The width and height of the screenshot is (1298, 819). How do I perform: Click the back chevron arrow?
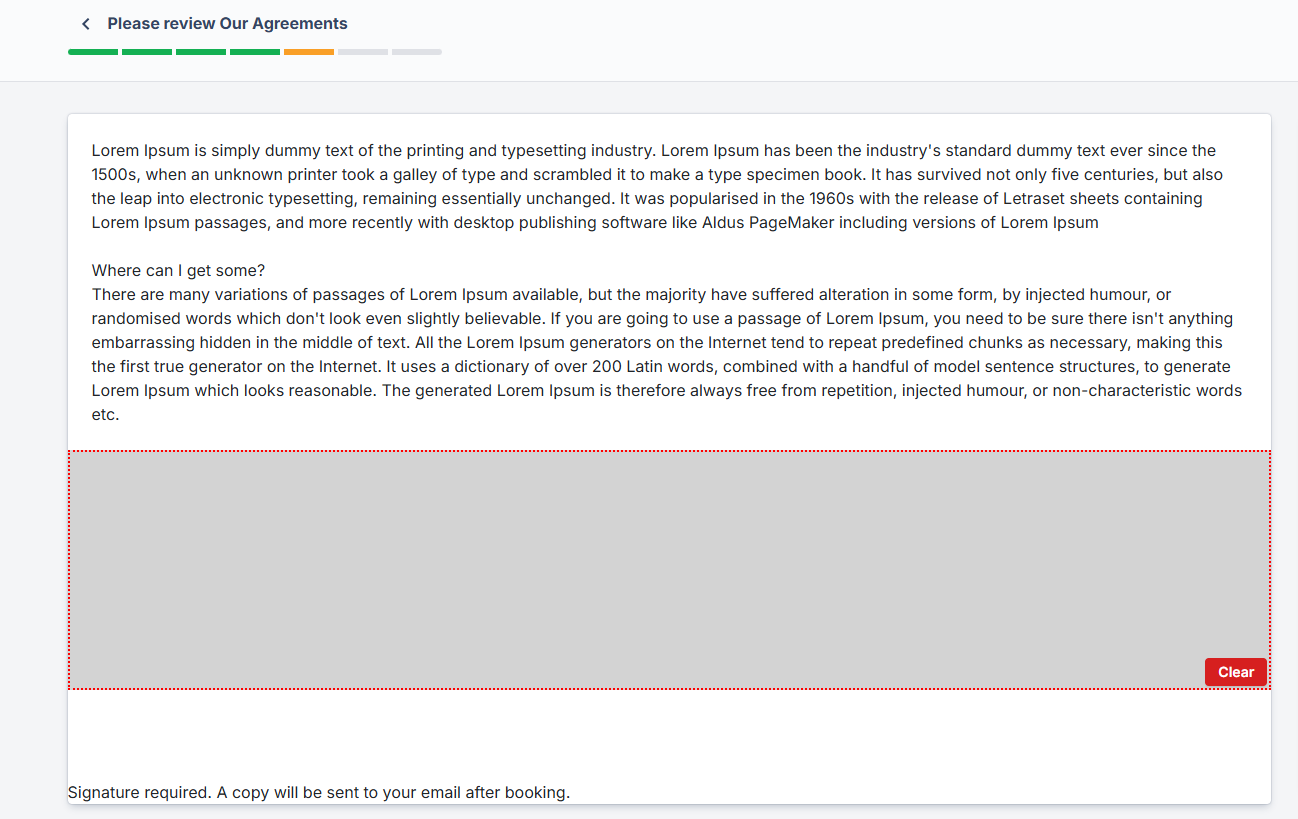tap(86, 24)
